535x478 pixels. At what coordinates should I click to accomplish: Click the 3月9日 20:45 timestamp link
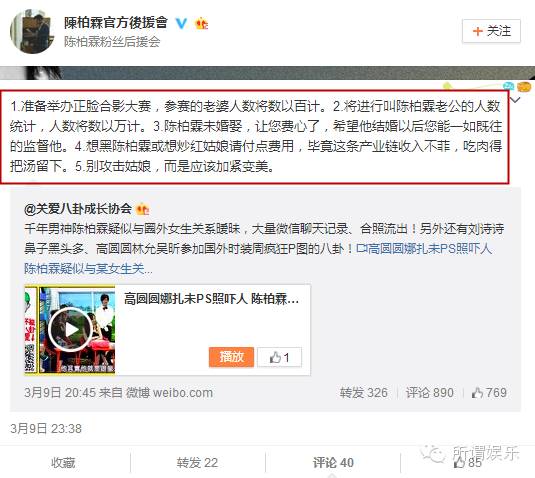[x=60, y=393]
